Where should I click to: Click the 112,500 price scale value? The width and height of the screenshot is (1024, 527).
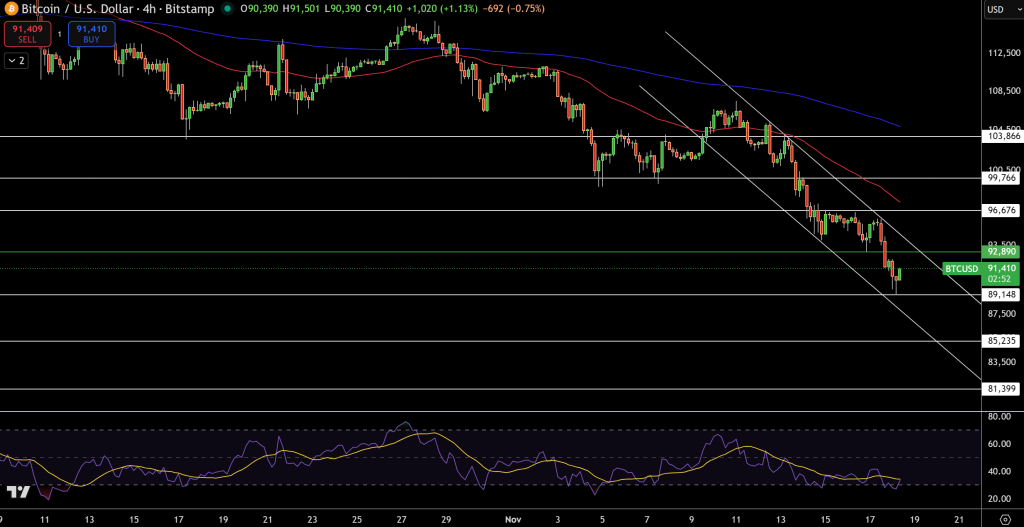click(x=1002, y=53)
